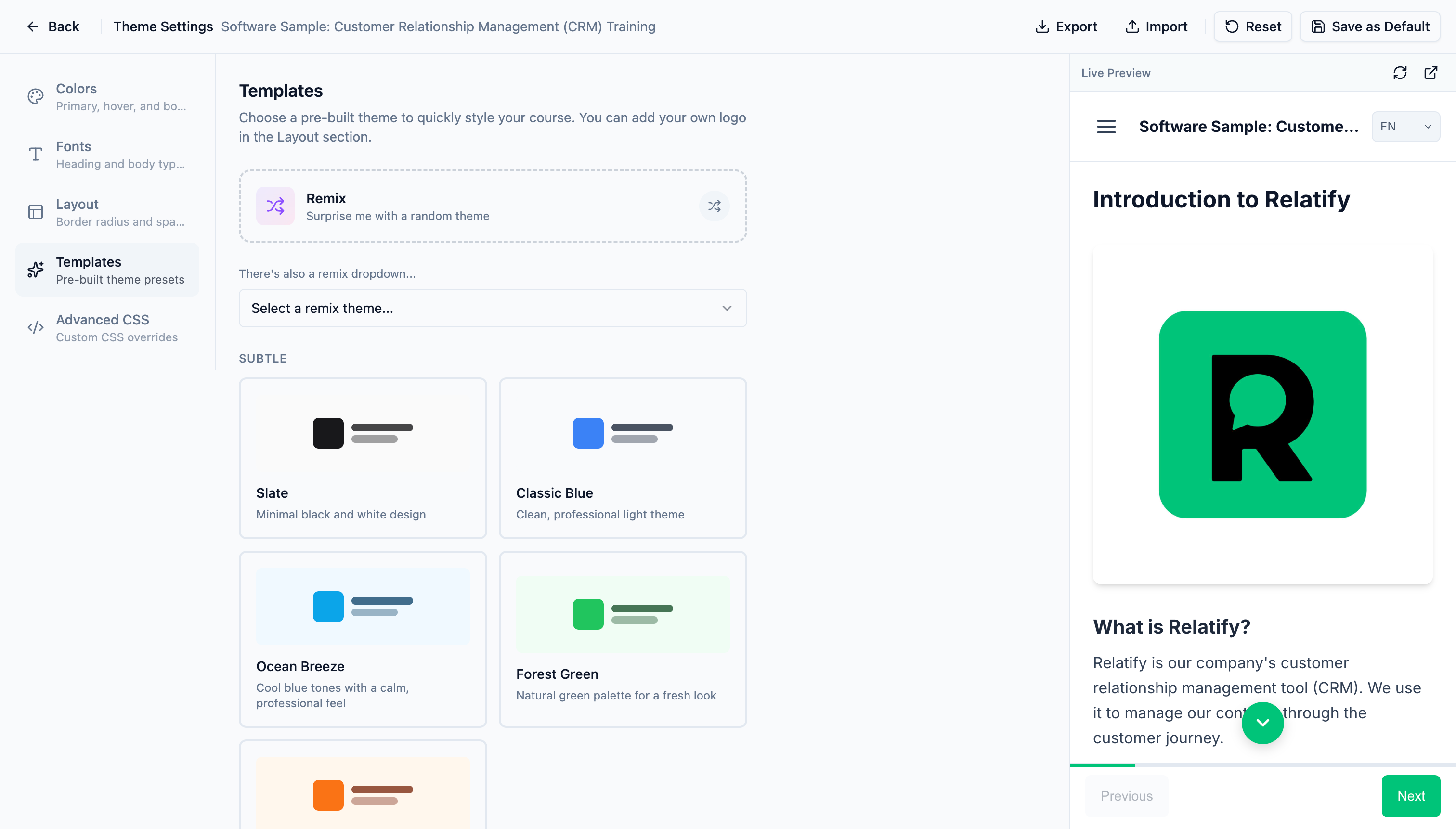The width and height of the screenshot is (1456, 829).
Task: Open Advanced CSS overrides
Action: [107, 328]
